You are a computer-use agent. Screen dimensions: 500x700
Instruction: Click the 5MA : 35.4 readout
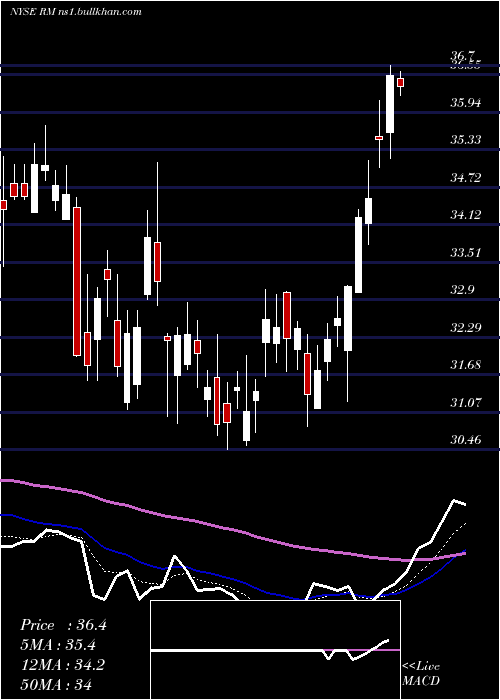(x=58, y=645)
